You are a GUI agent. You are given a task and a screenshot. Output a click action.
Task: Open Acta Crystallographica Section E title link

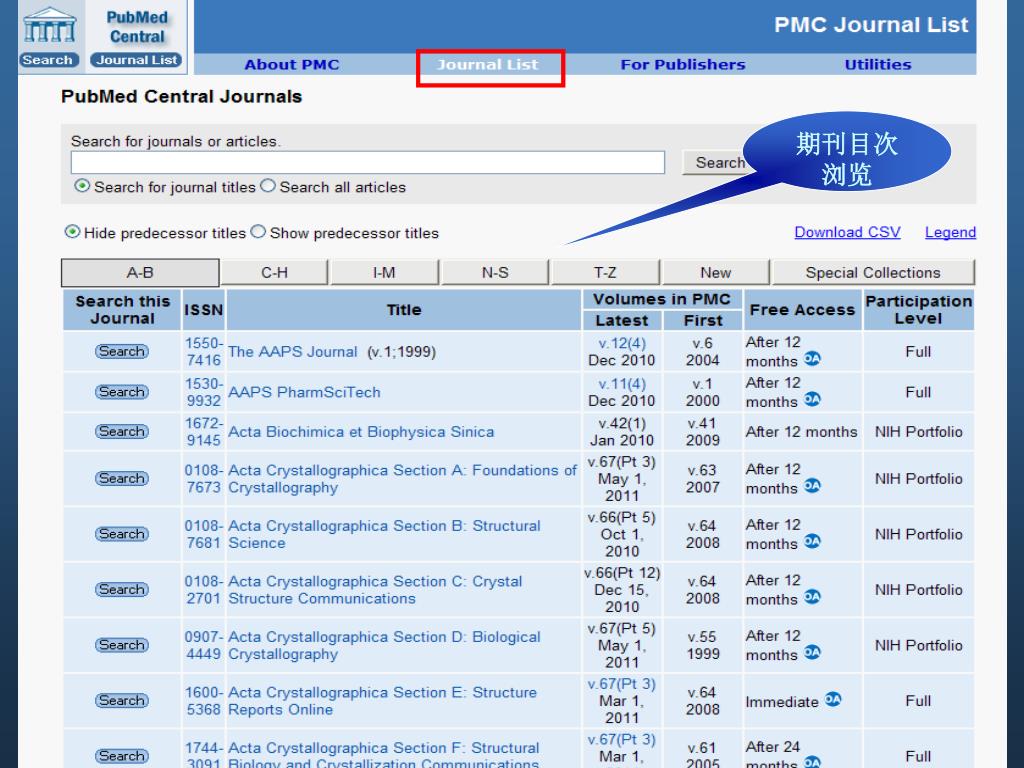(382, 701)
